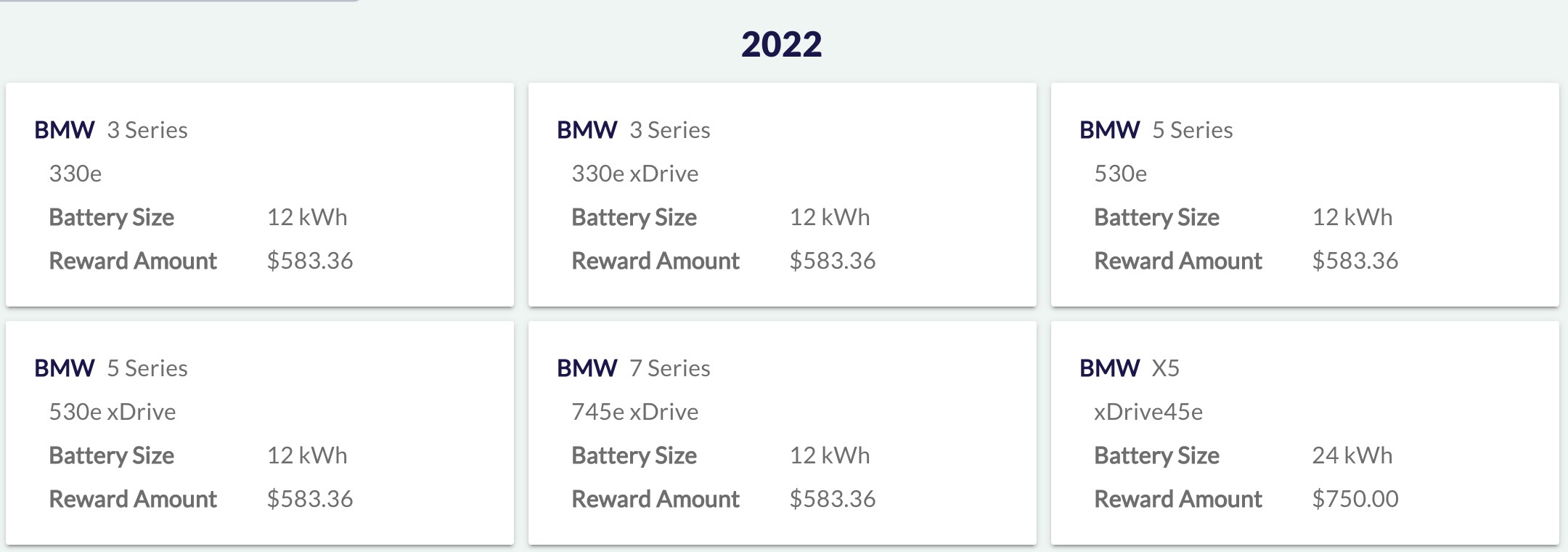Click Battery Size label in the X5 card
This screenshot has width=1568, height=552.
pyautogui.click(x=1156, y=455)
